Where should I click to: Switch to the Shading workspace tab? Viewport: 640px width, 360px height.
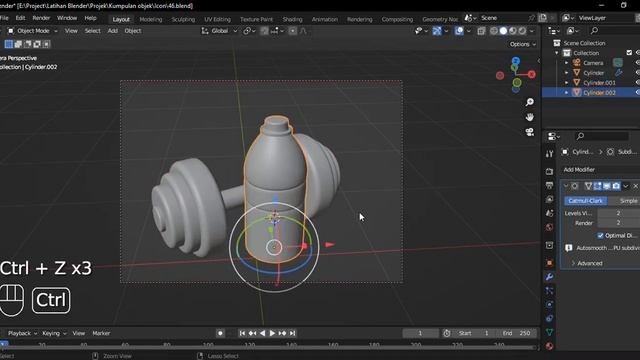(292, 19)
